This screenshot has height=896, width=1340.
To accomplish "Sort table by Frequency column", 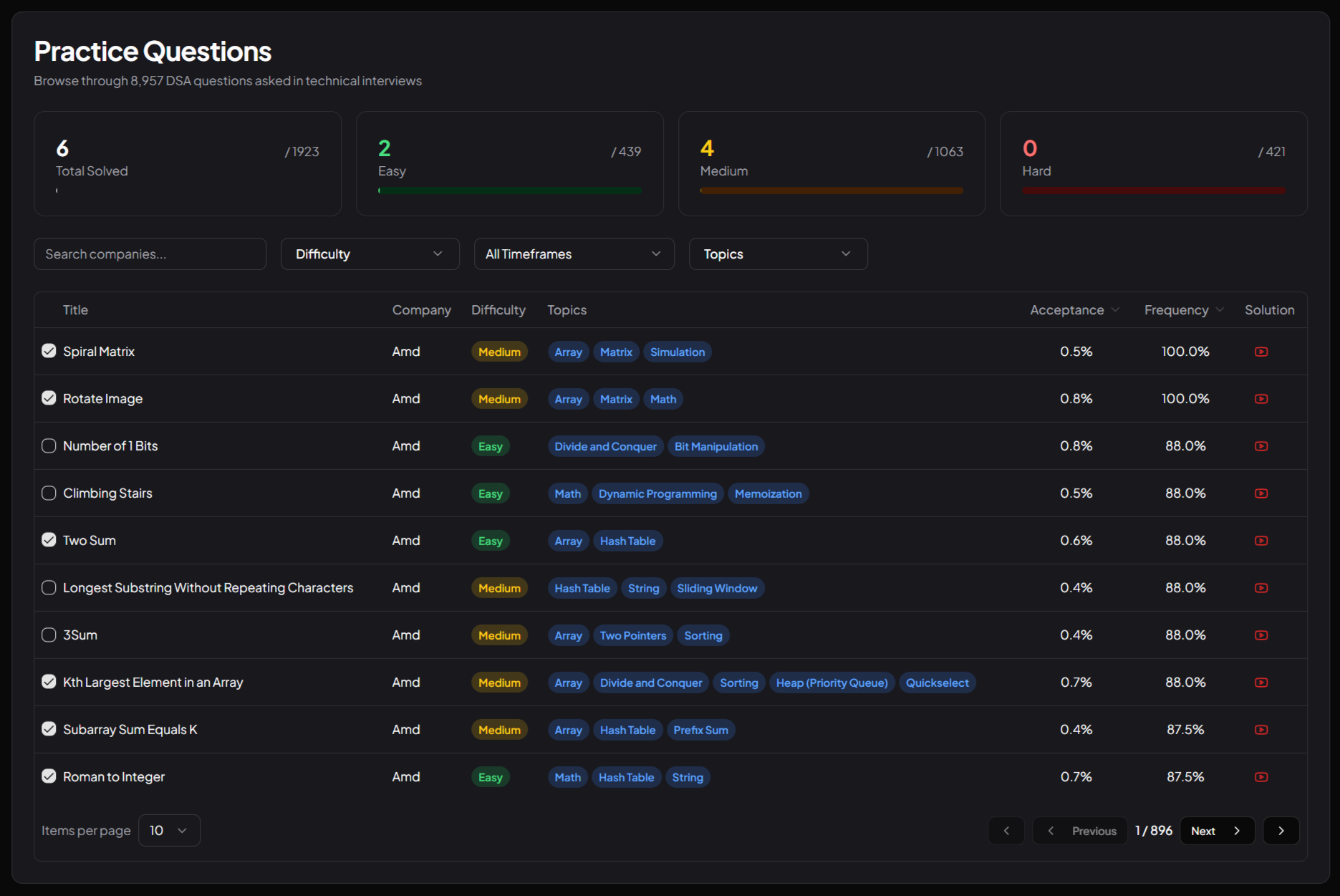I will pyautogui.click(x=1183, y=310).
